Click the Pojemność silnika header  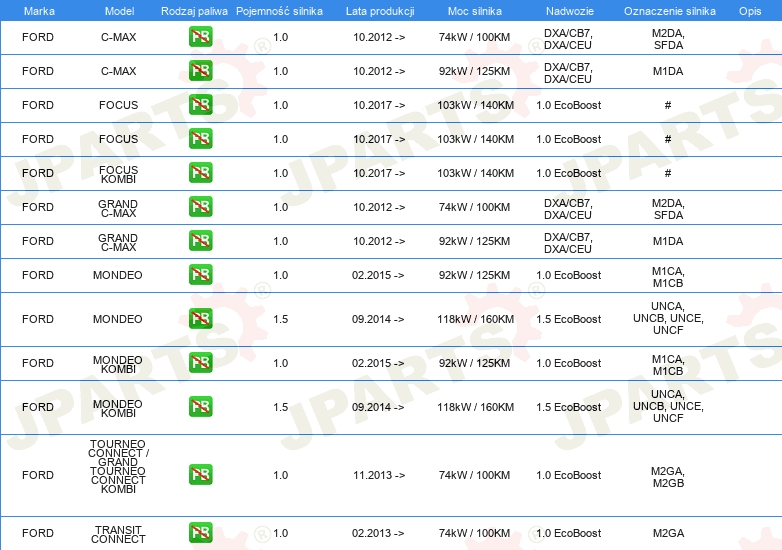click(279, 10)
